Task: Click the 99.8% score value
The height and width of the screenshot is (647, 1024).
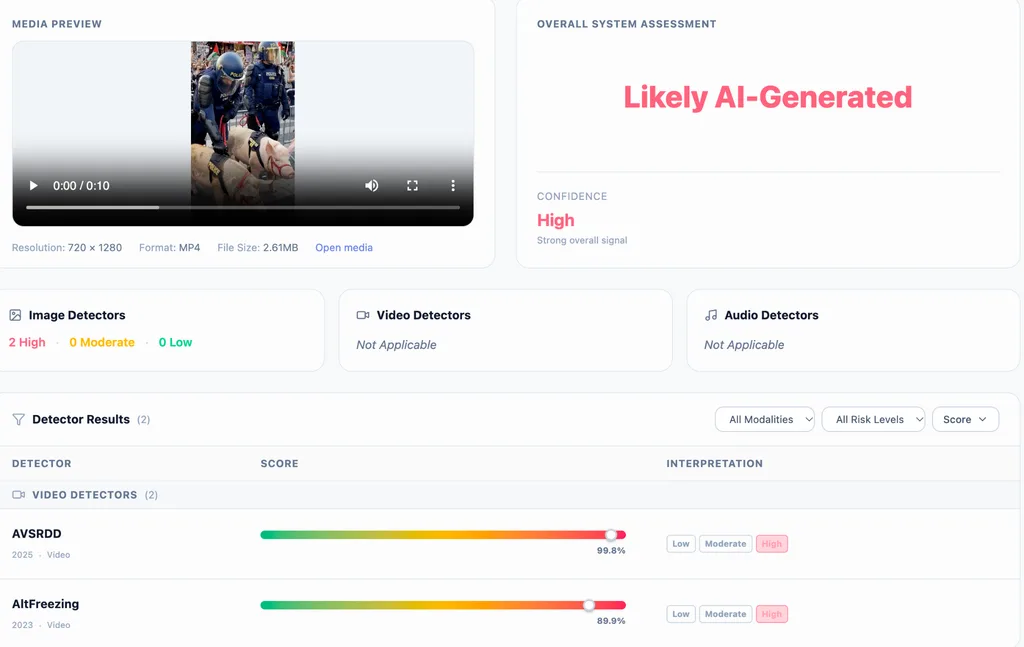Action: pyautogui.click(x=611, y=550)
